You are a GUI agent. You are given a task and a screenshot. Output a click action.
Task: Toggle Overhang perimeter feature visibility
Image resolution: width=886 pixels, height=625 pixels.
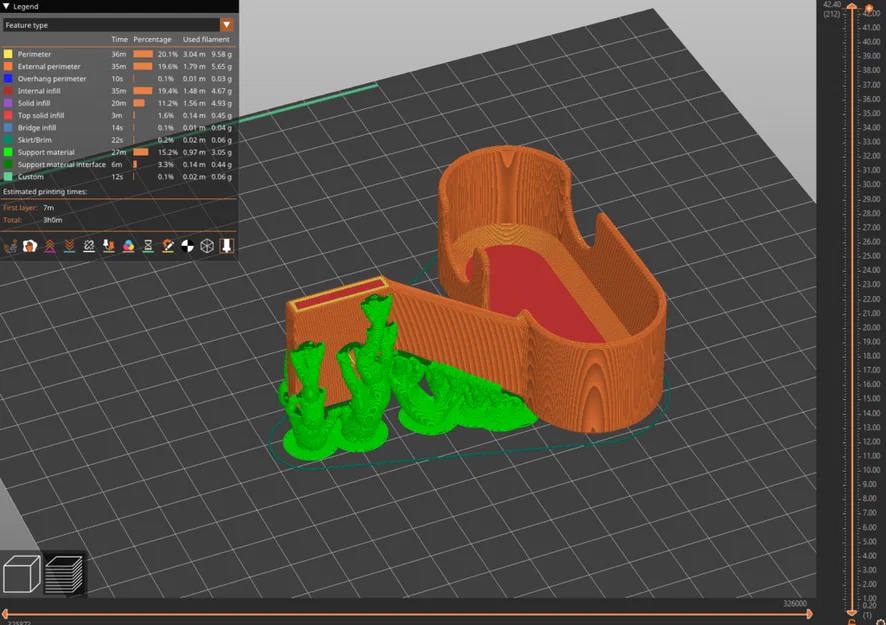[118, 79]
